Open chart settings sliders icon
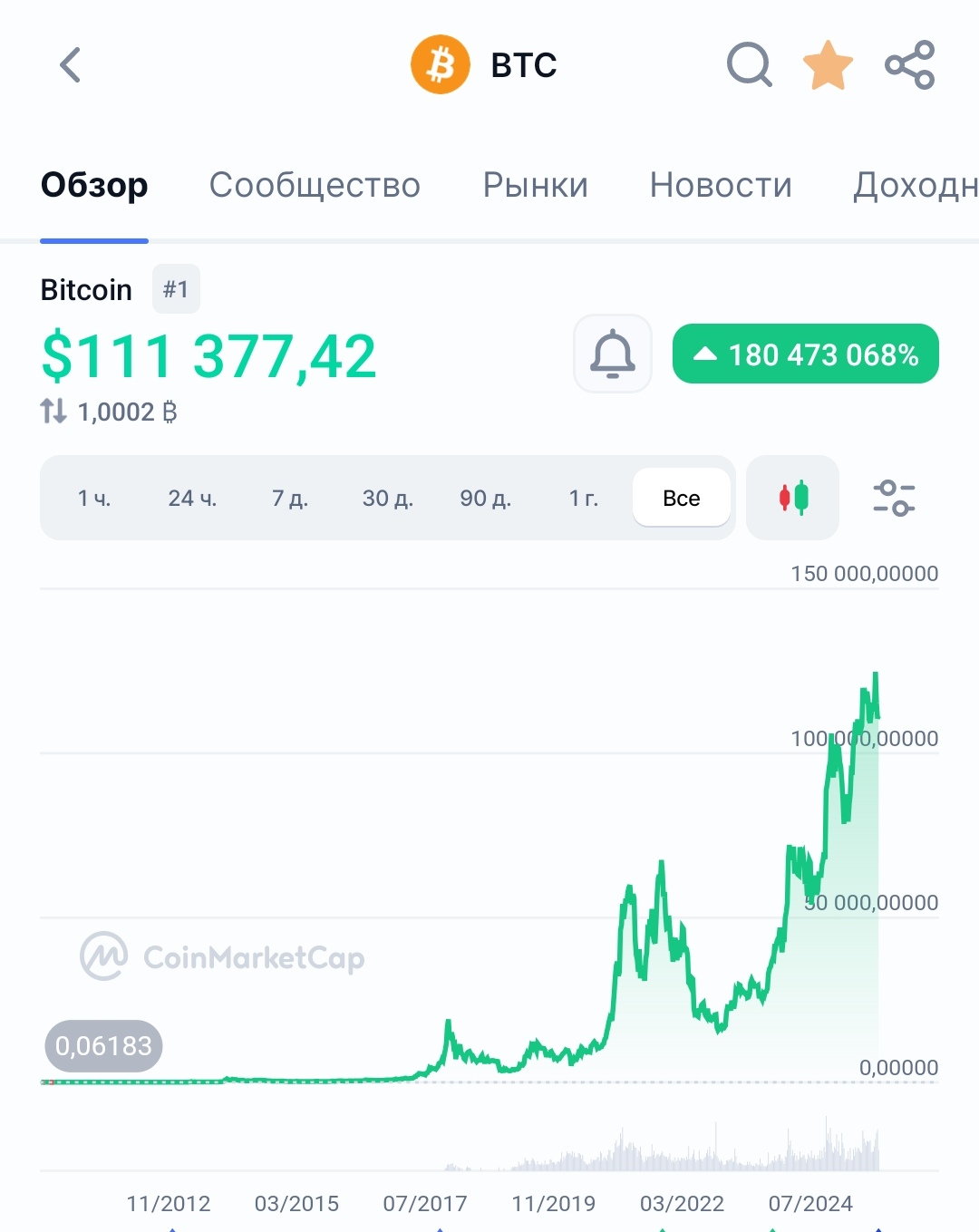This screenshot has height=1232, width=979. 894,498
